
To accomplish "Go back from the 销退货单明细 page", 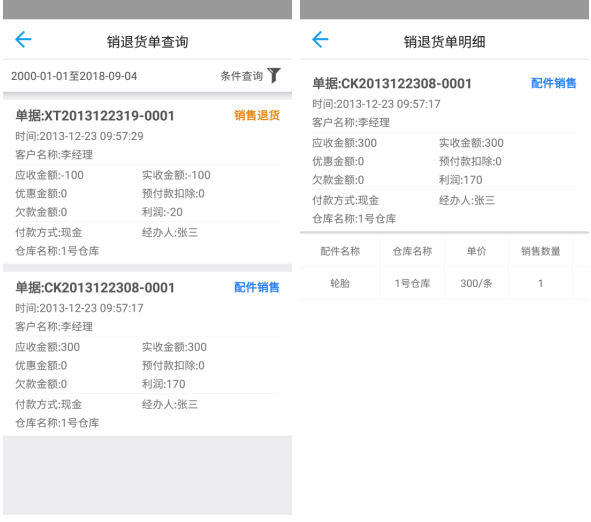I will coord(320,40).
